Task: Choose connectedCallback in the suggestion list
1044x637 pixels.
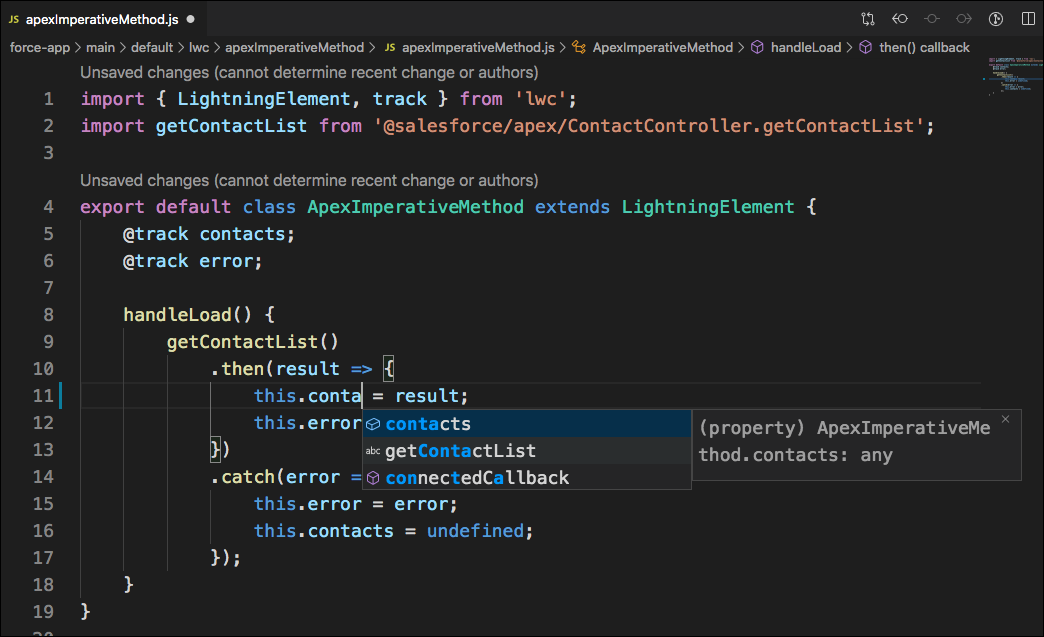Action: [527, 477]
